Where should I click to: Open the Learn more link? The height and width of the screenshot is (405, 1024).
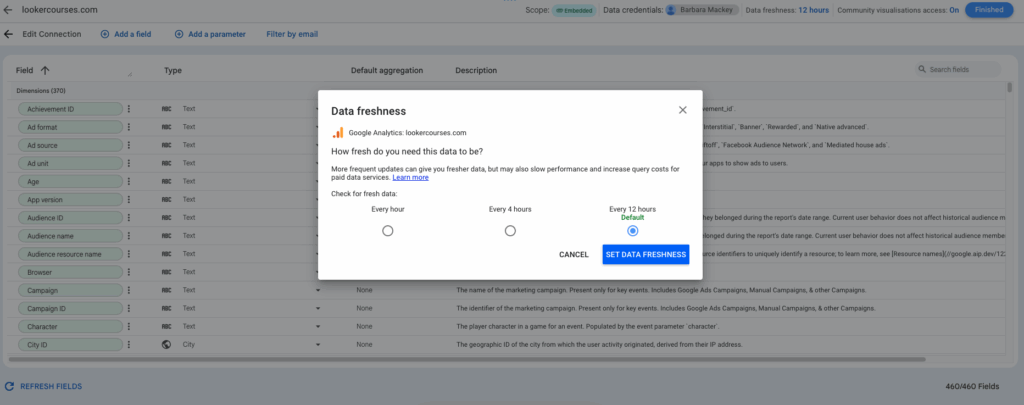coord(410,177)
